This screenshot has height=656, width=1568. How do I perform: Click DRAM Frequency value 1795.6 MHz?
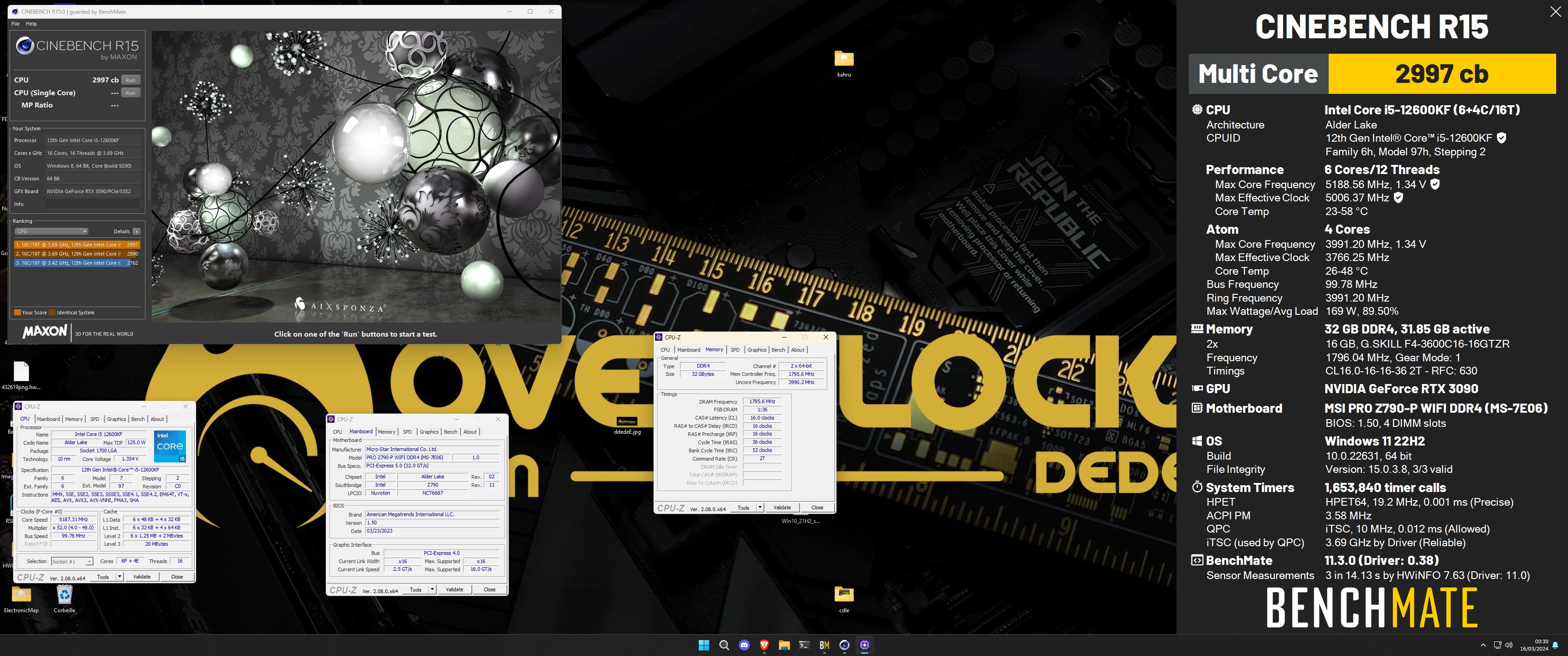[x=762, y=402]
